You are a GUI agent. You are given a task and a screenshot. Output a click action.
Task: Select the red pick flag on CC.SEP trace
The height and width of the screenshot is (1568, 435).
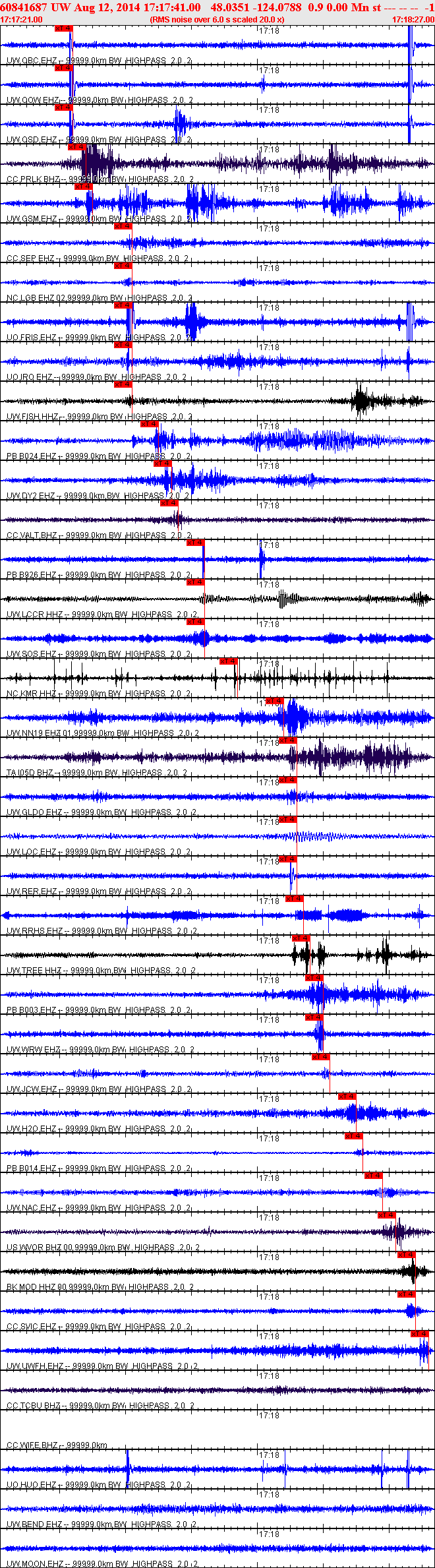coord(123,226)
